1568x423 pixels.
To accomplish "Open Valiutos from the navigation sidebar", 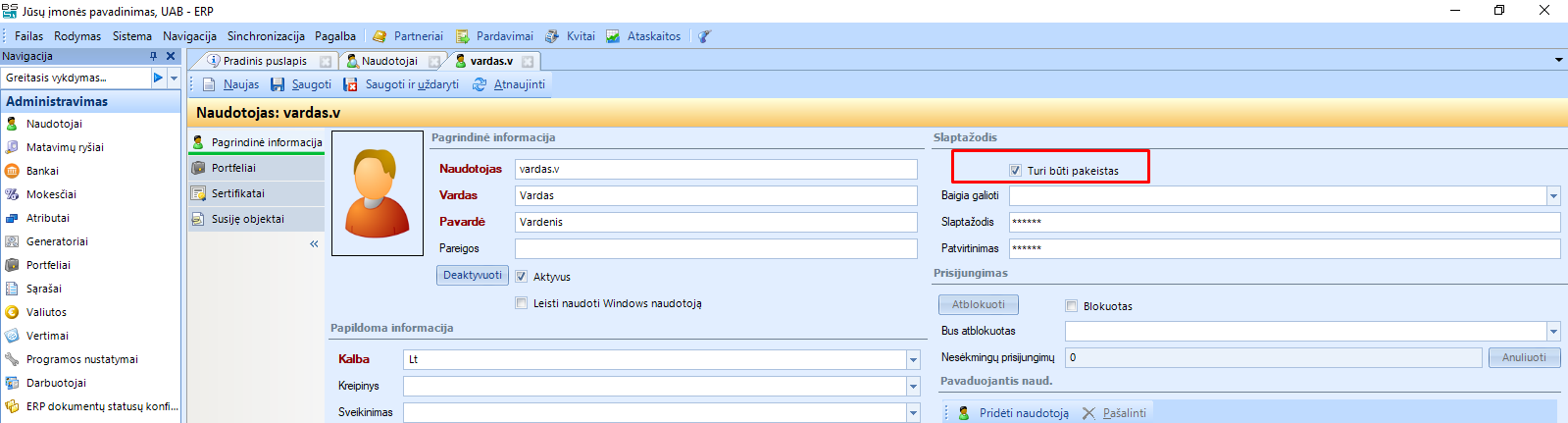I will (46, 312).
